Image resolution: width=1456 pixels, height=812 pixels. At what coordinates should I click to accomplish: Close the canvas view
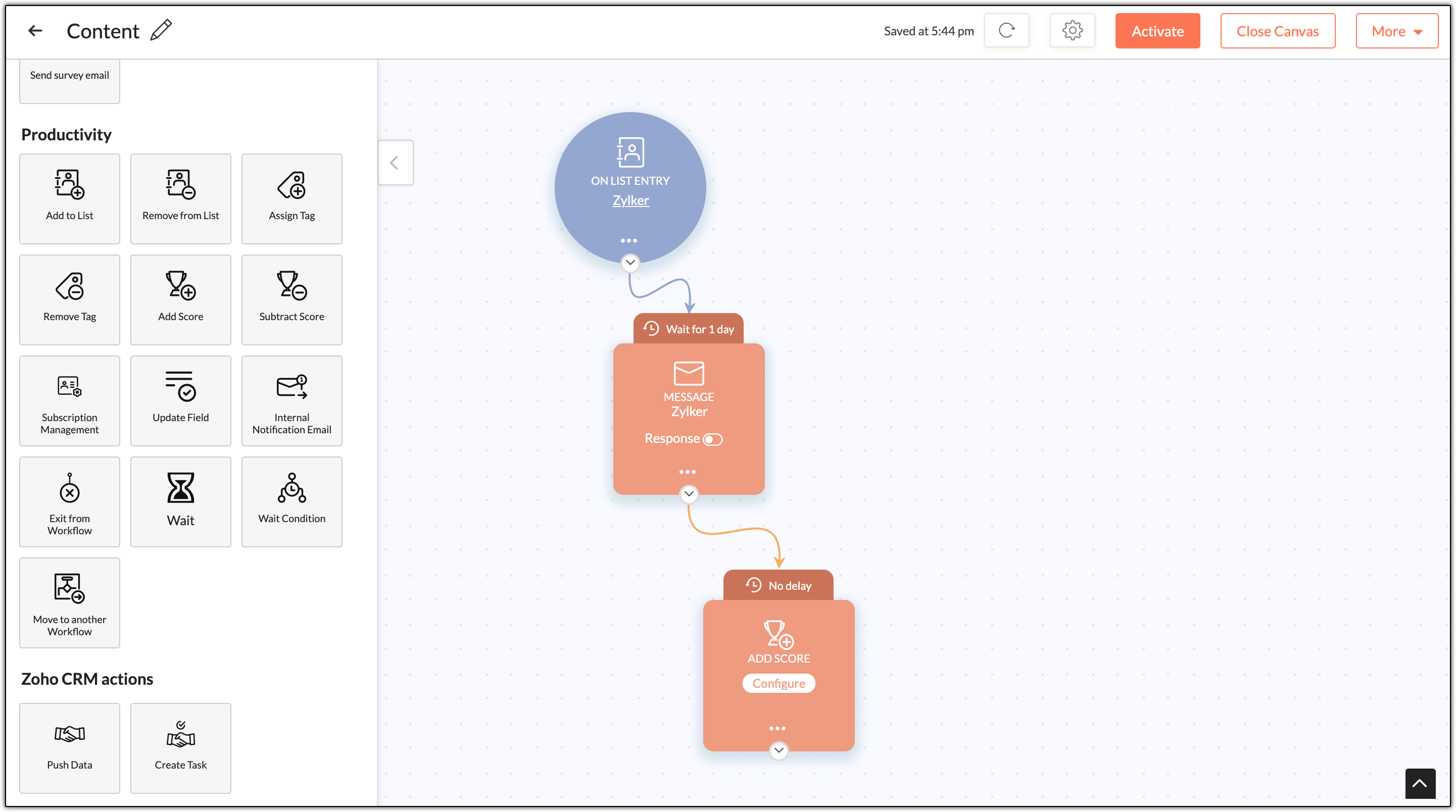pos(1277,31)
